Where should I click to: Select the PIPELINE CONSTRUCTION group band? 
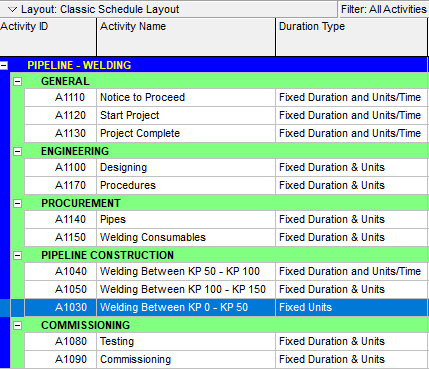click(x=220, y=255)
